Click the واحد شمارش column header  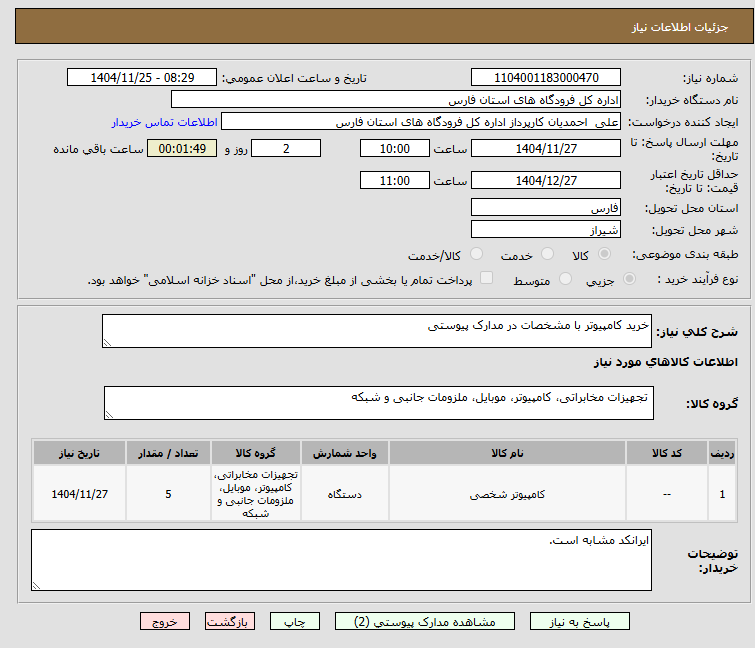pos(345,453)
